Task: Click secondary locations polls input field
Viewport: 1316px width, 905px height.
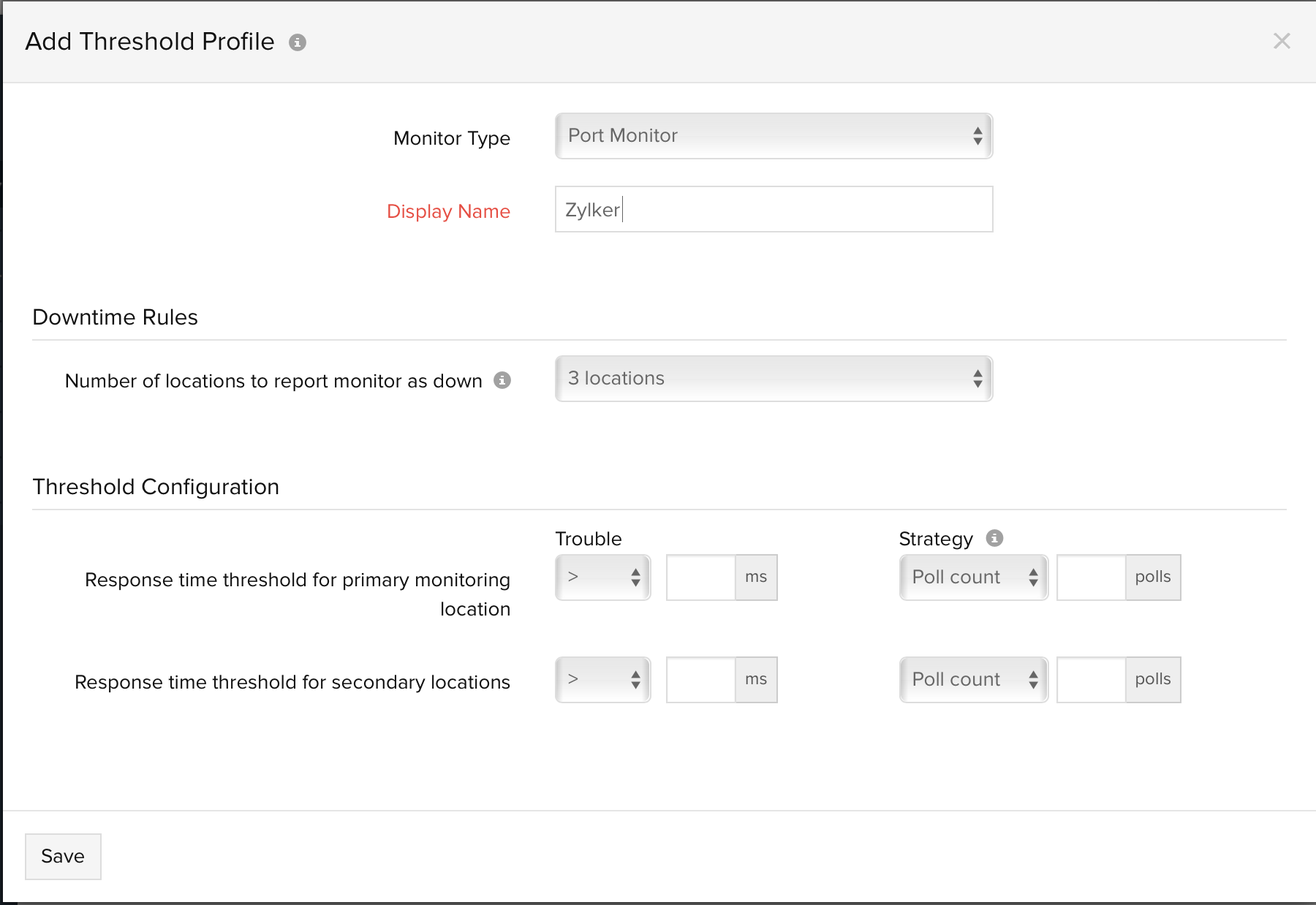Action: 1091,680
